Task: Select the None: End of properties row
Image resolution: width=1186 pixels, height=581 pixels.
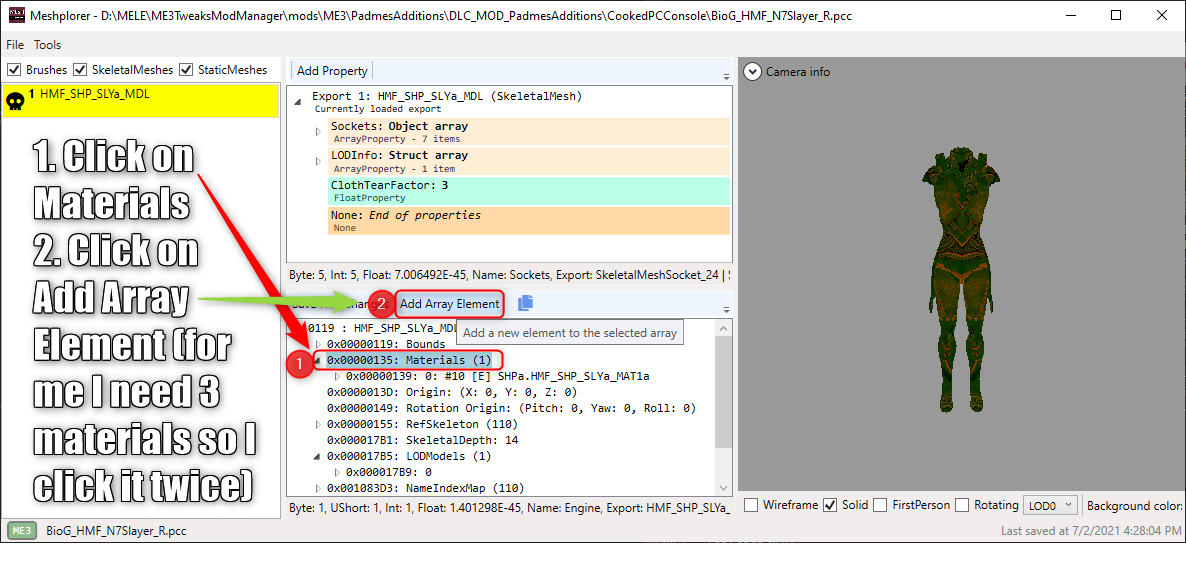Action: point(529,220)
